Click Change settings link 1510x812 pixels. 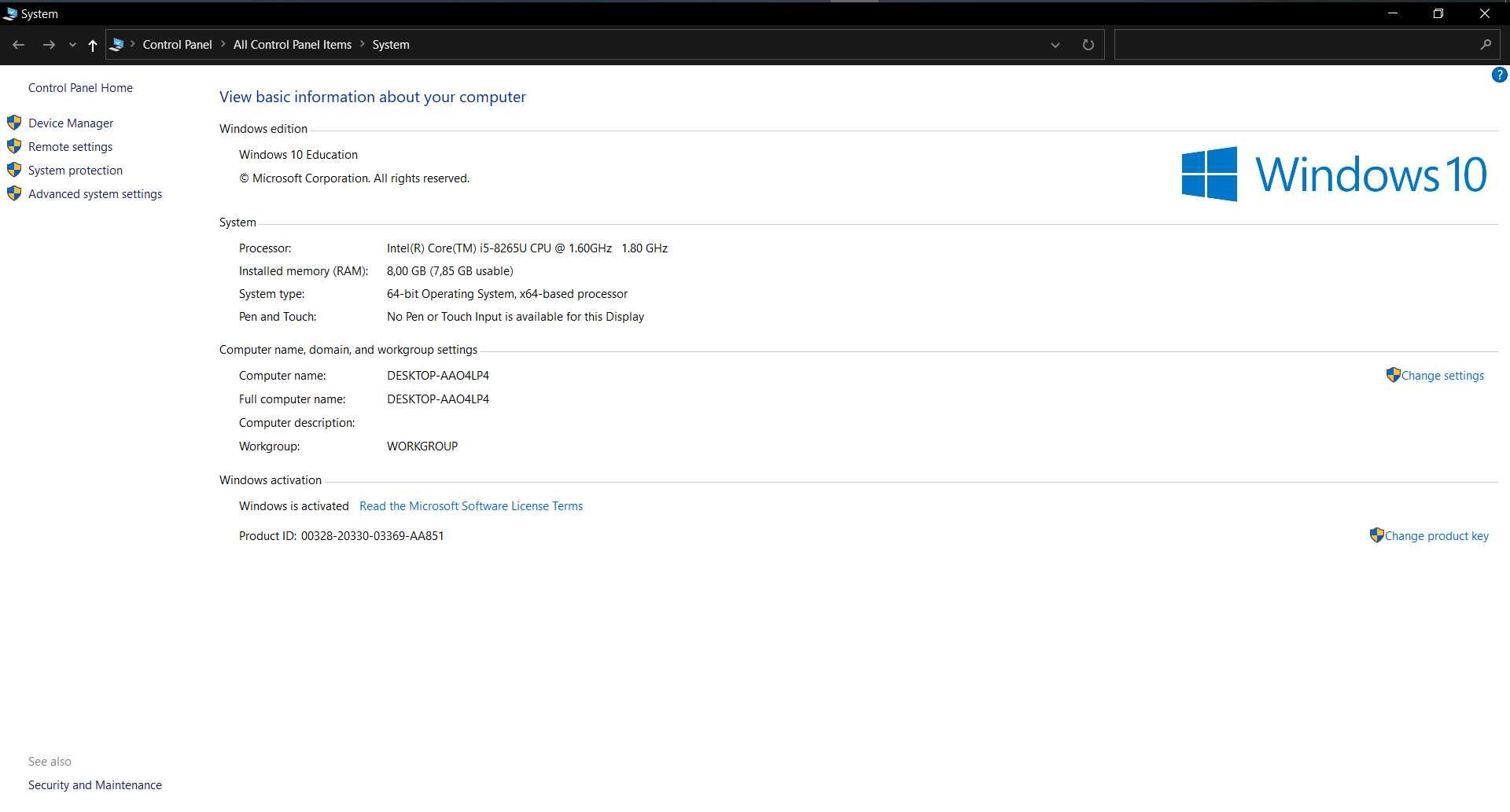click(1442, 376)
